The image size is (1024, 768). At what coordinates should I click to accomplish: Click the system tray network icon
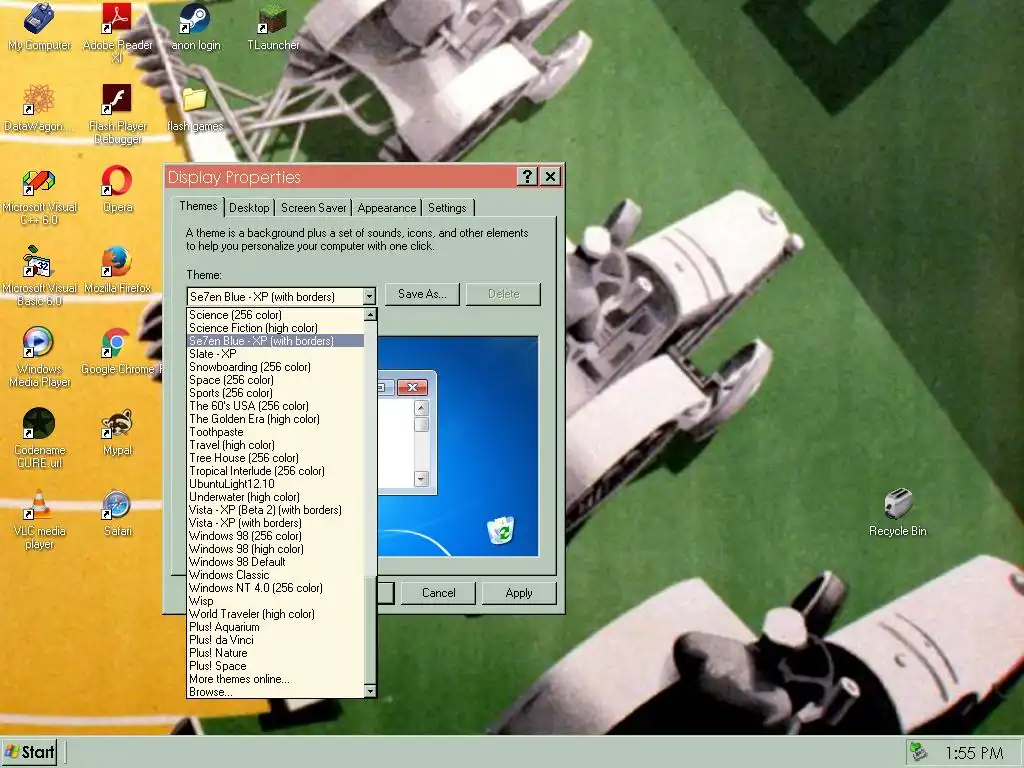919,752
